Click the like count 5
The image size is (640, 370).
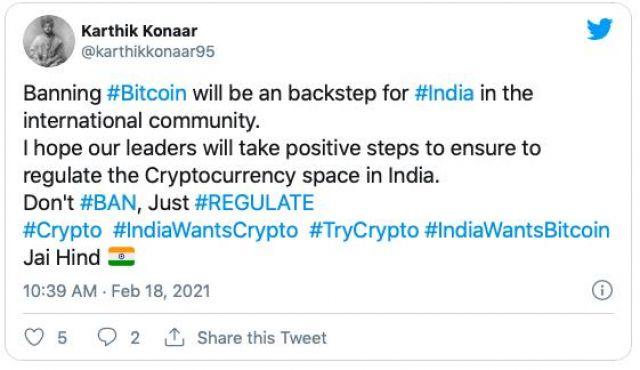click(x=62, y=338)
